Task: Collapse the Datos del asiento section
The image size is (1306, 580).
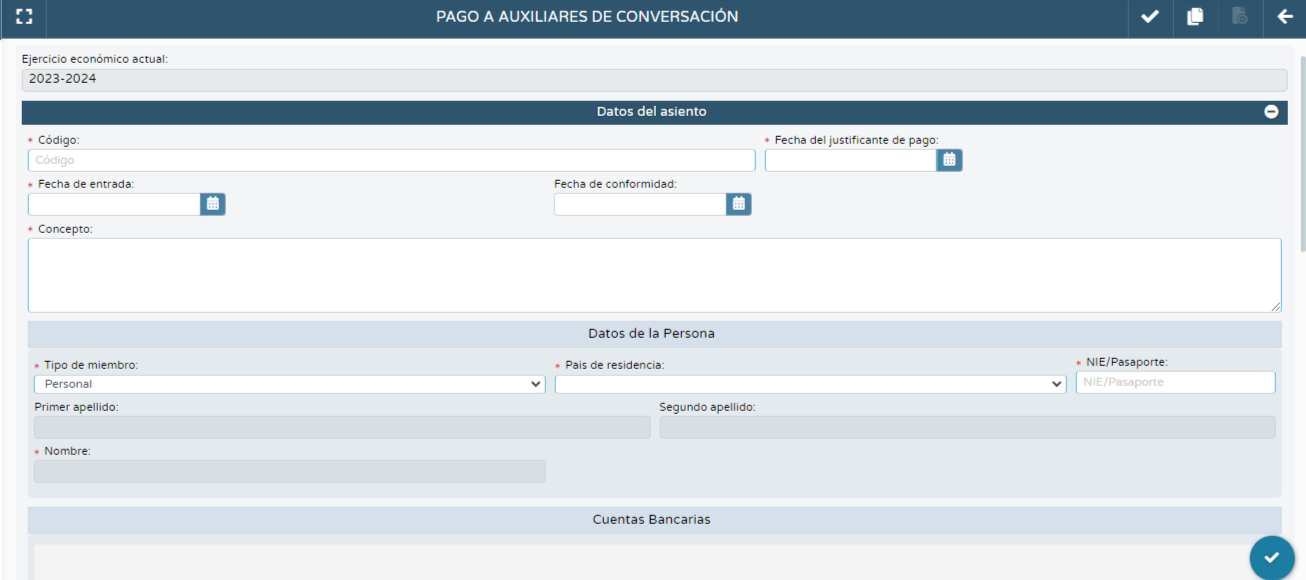Action: 1271,112
